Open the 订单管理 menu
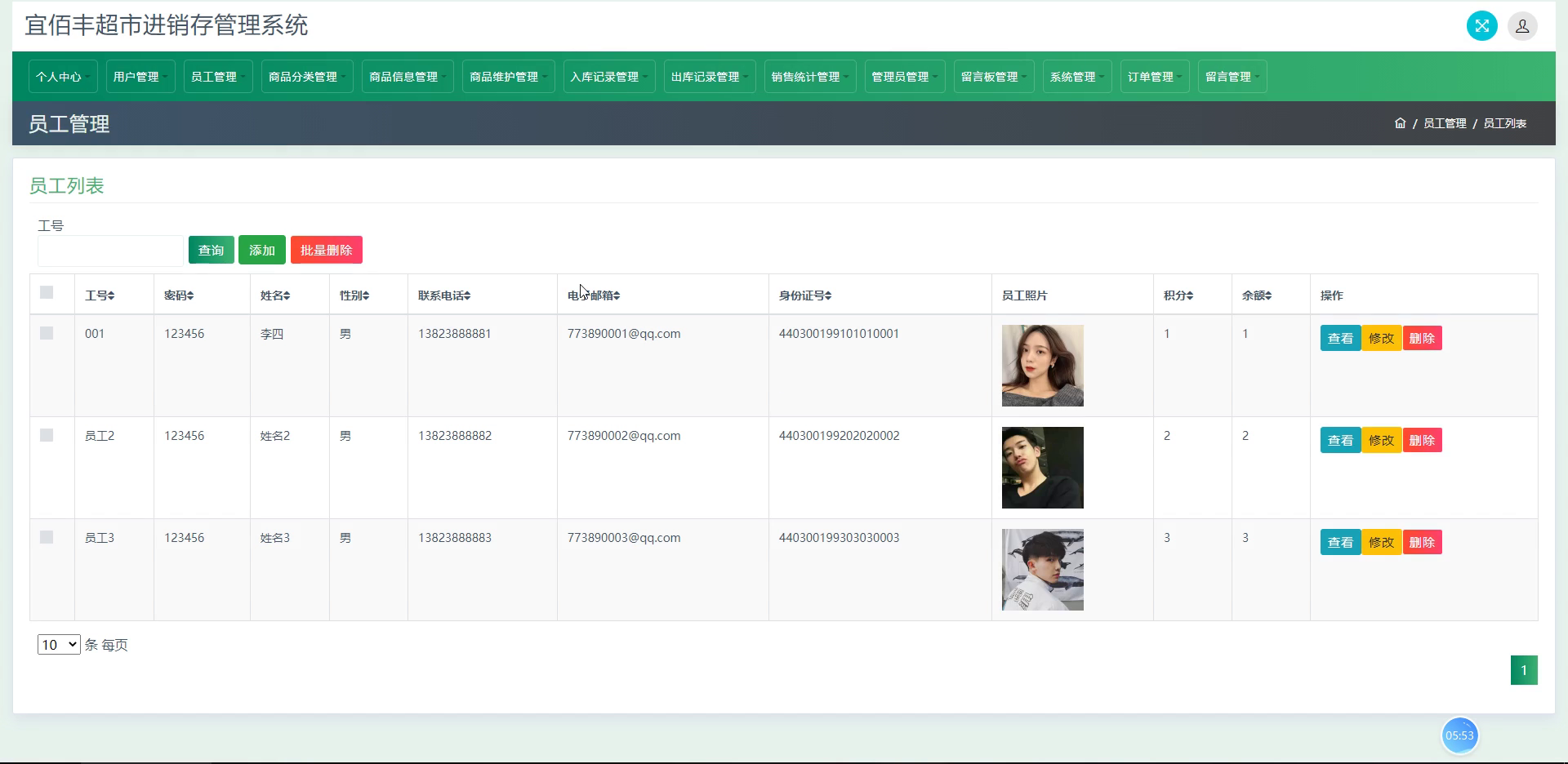1568x764 pixels. point(1155,77)
